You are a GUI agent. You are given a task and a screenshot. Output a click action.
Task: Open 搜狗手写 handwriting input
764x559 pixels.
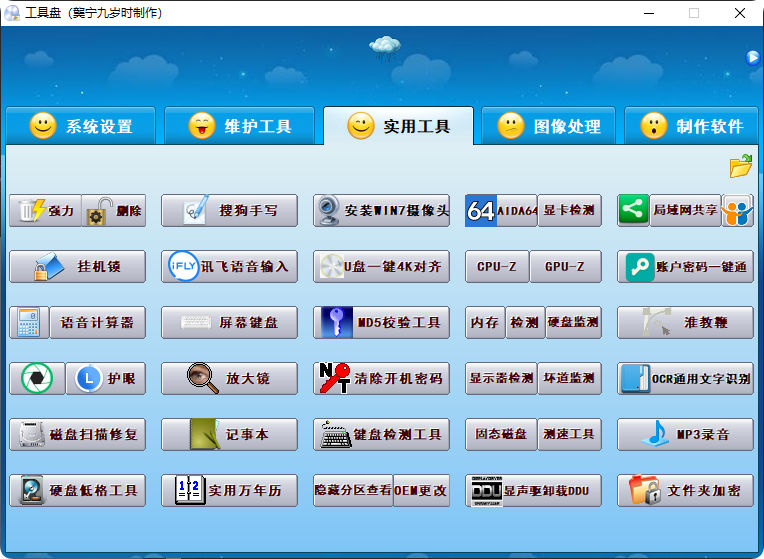[229, 211]
